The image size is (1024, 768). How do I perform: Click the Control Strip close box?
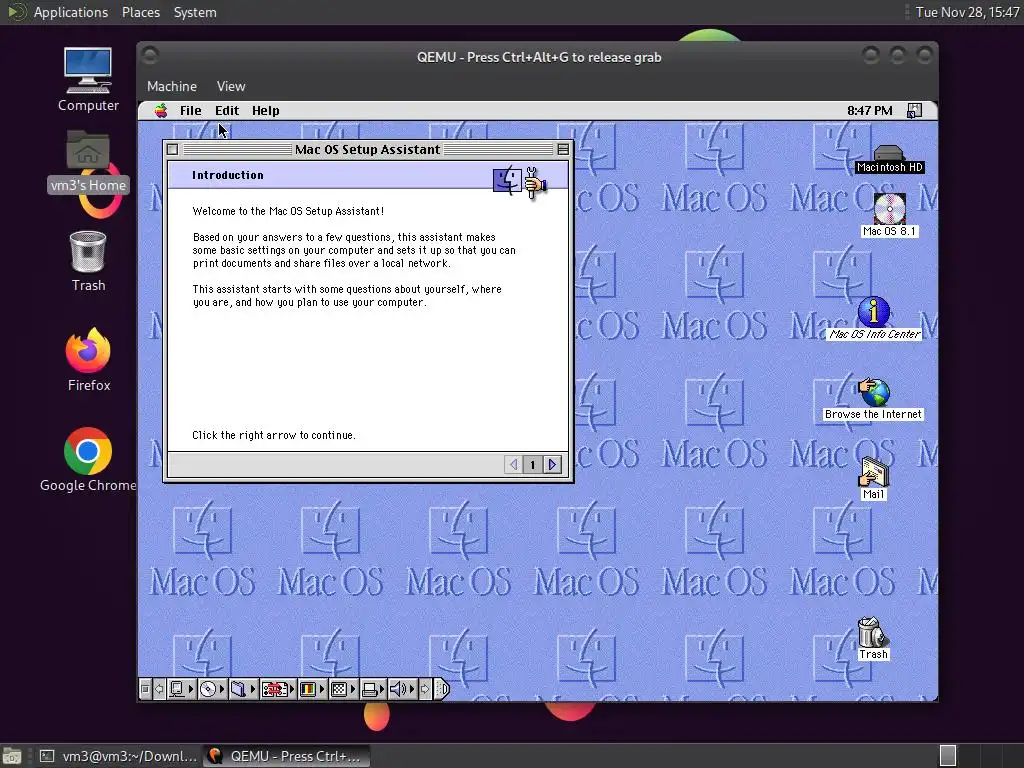[x=145, y=689]
